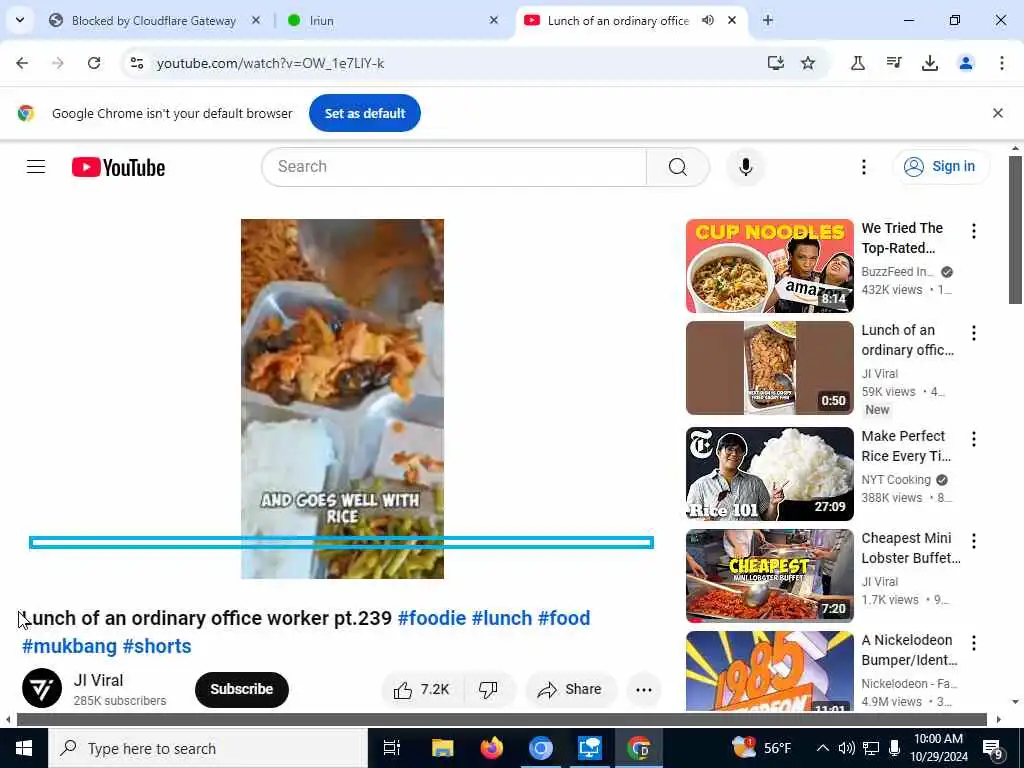Like the video with 7.2K likes
The height and width of the screenshot is (768, 1024).
(422, 689)
